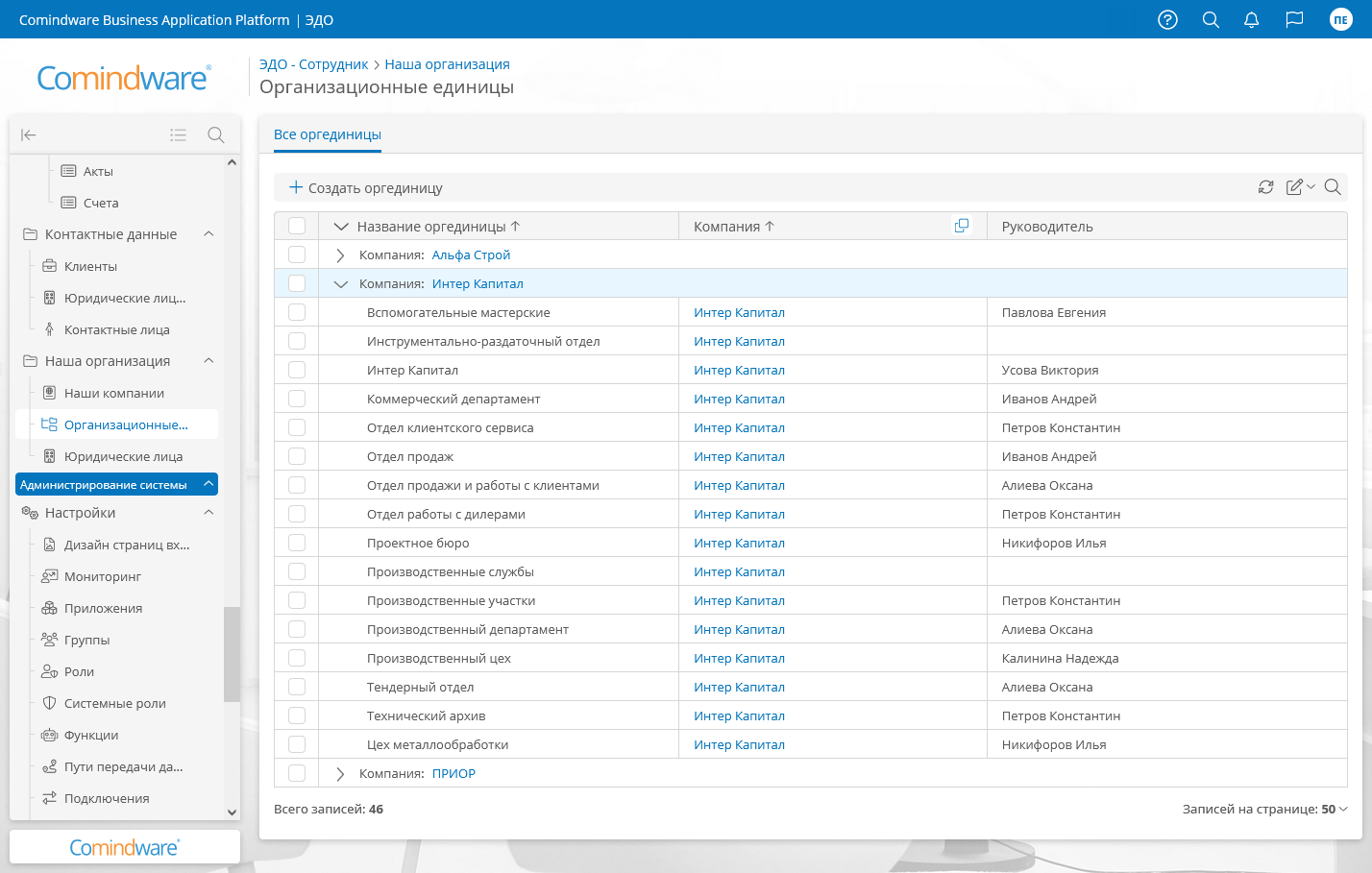Open Наша организация breadcrumb link

pos(447,64)
